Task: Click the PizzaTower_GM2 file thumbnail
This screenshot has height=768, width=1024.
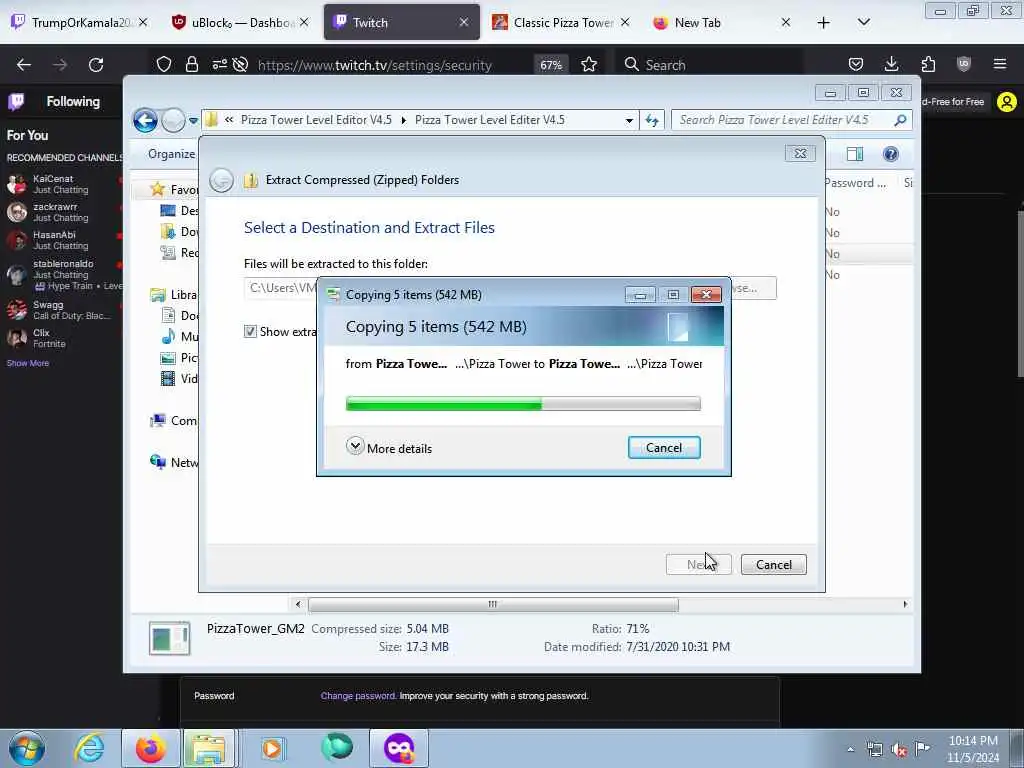Action: 169,638
